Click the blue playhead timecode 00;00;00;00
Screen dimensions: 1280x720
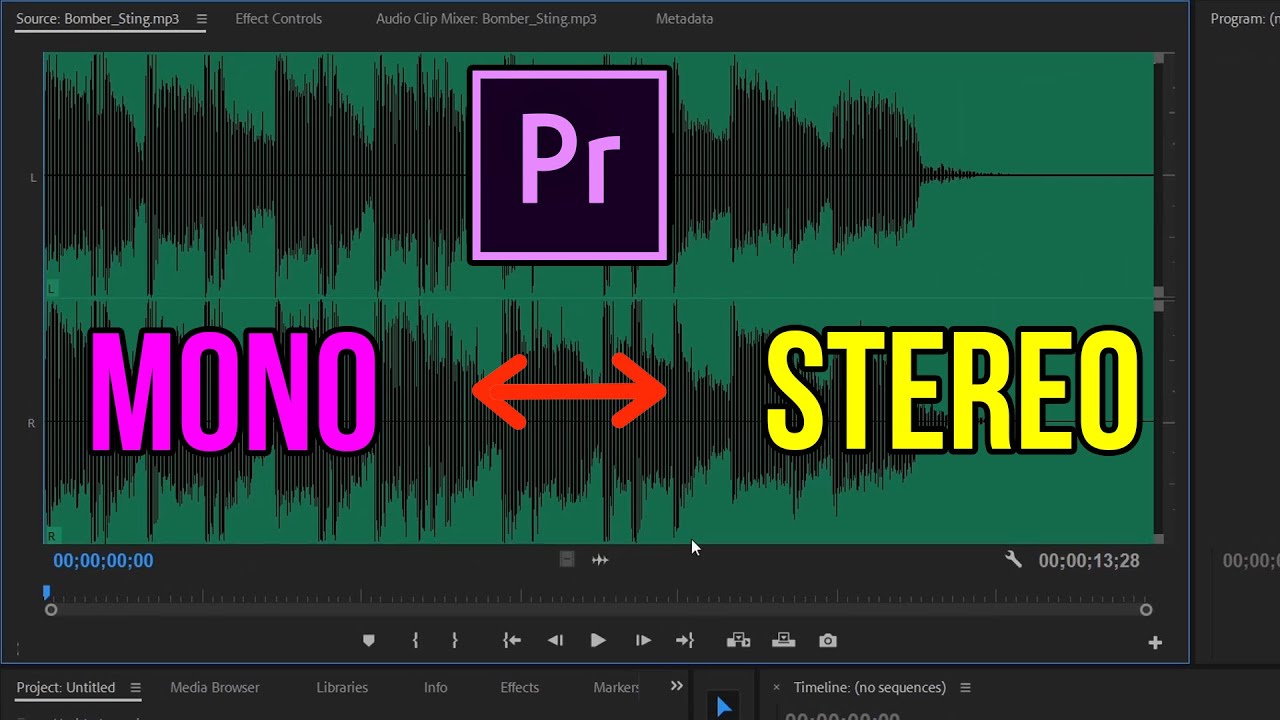[104, 561]
